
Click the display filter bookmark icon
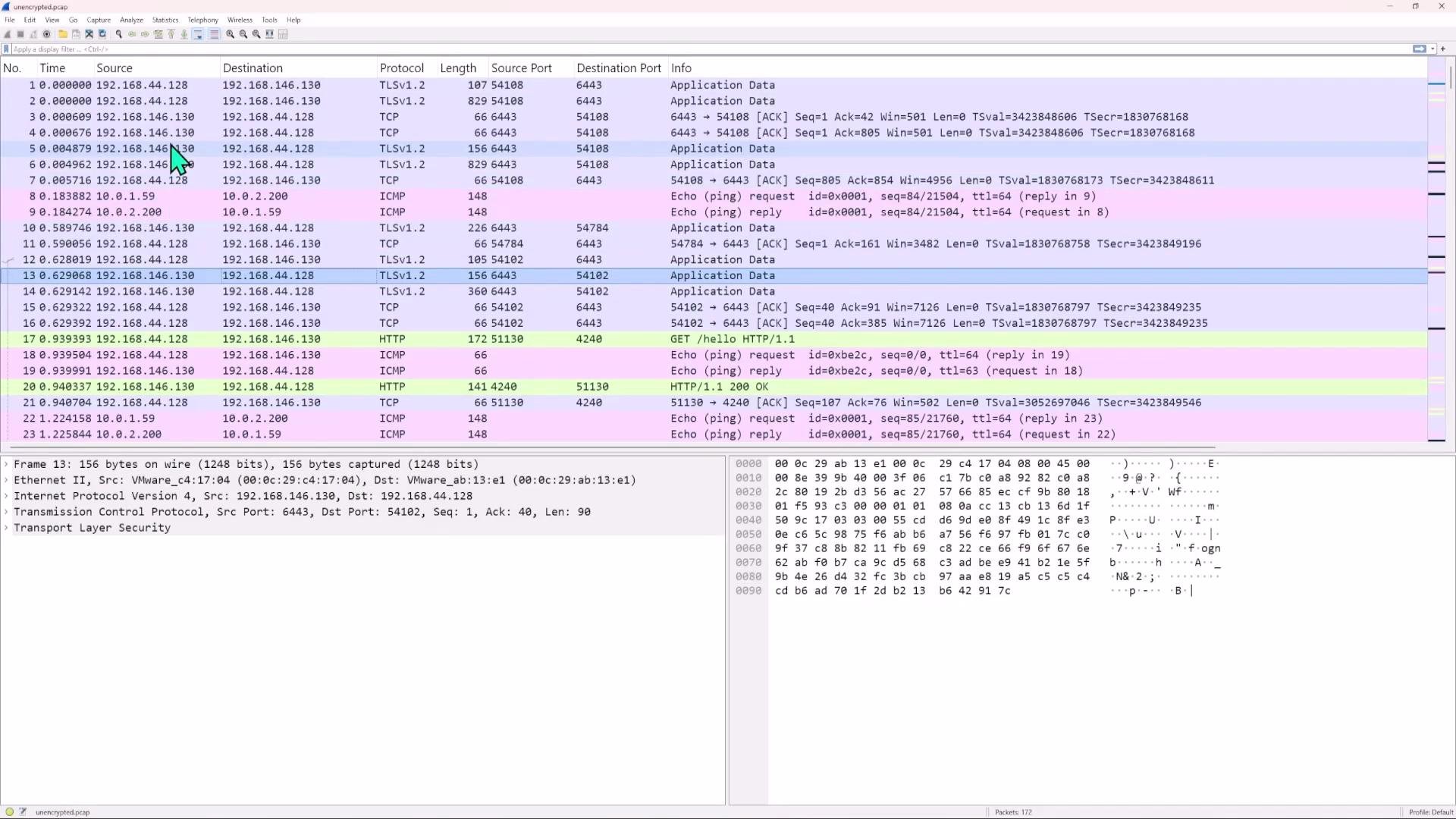click(6, 49)
